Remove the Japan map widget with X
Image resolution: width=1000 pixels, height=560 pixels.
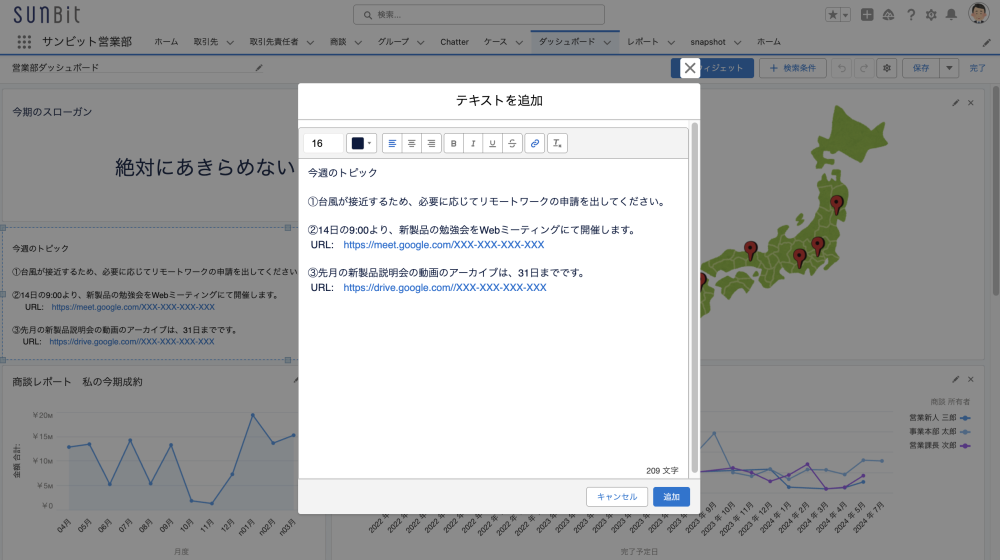tap(971, 103)
